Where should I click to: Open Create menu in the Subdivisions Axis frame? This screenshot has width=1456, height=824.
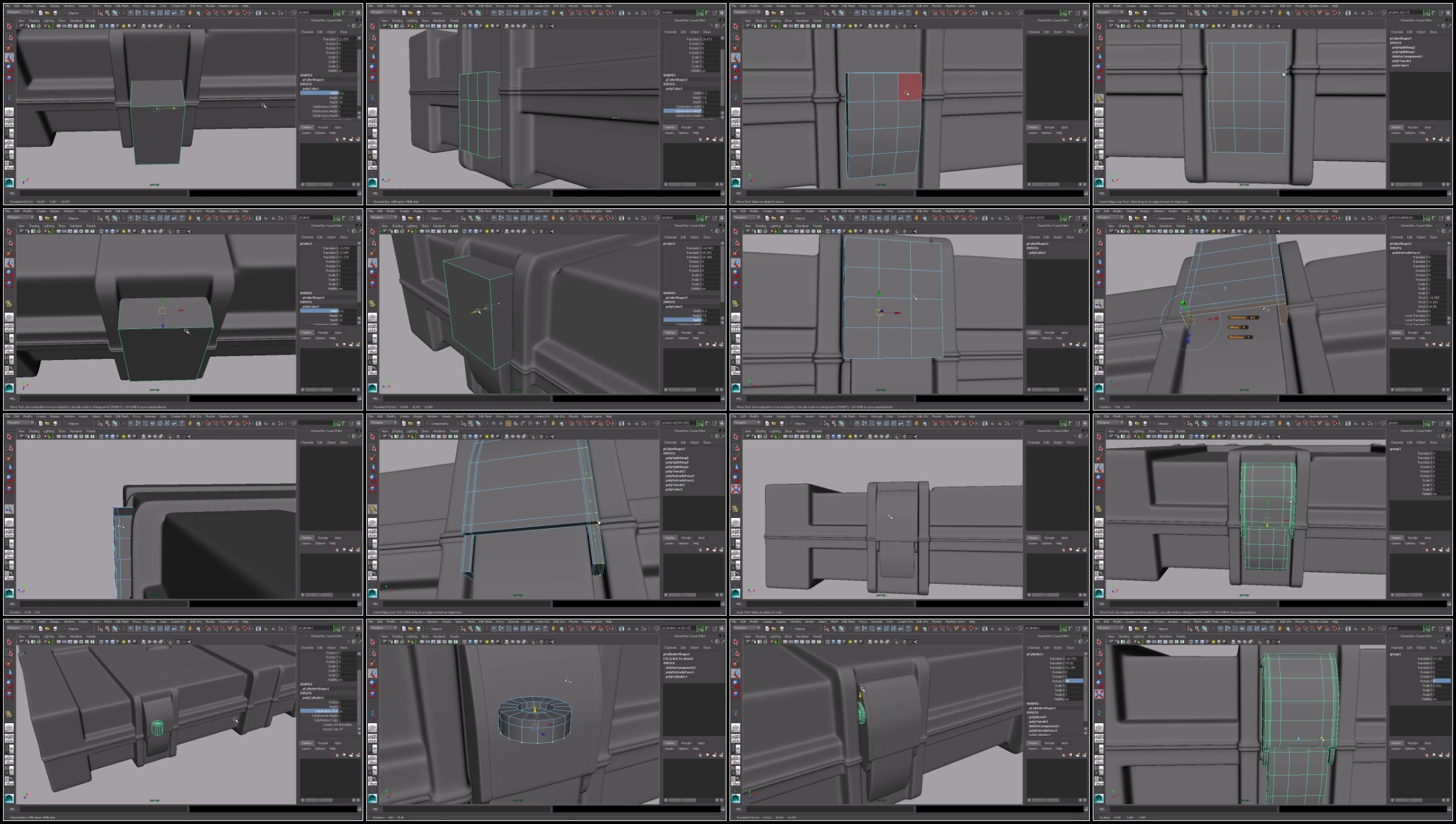(41, 622)
